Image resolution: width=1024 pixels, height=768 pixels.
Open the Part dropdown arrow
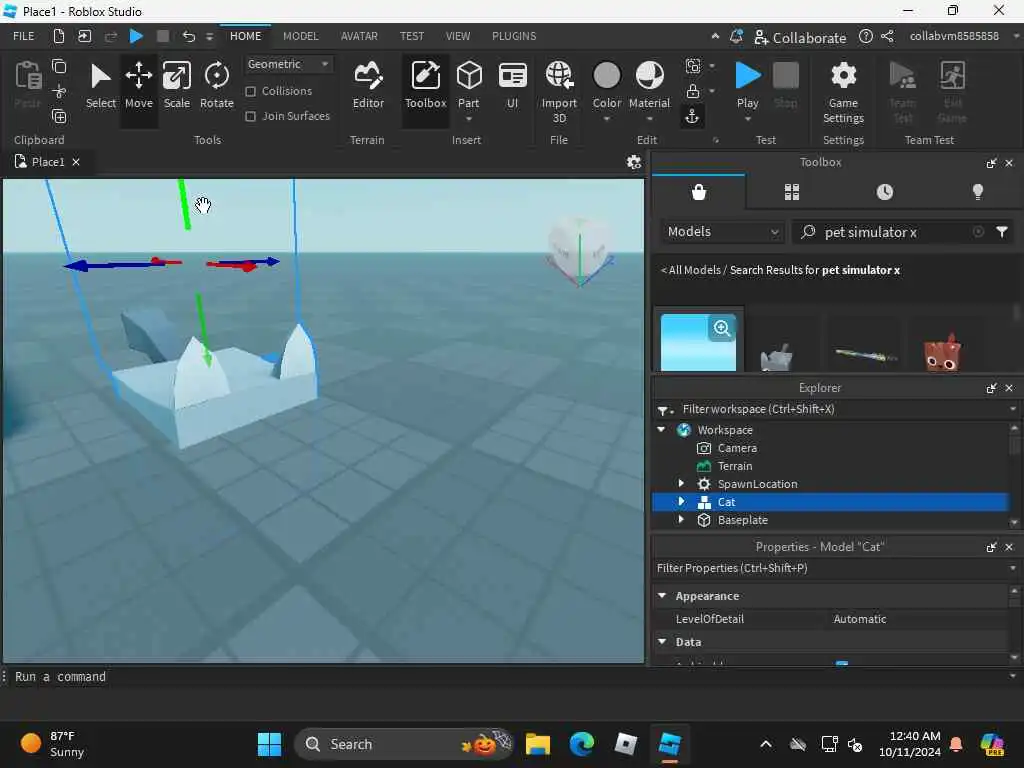[x=469, y=119]
